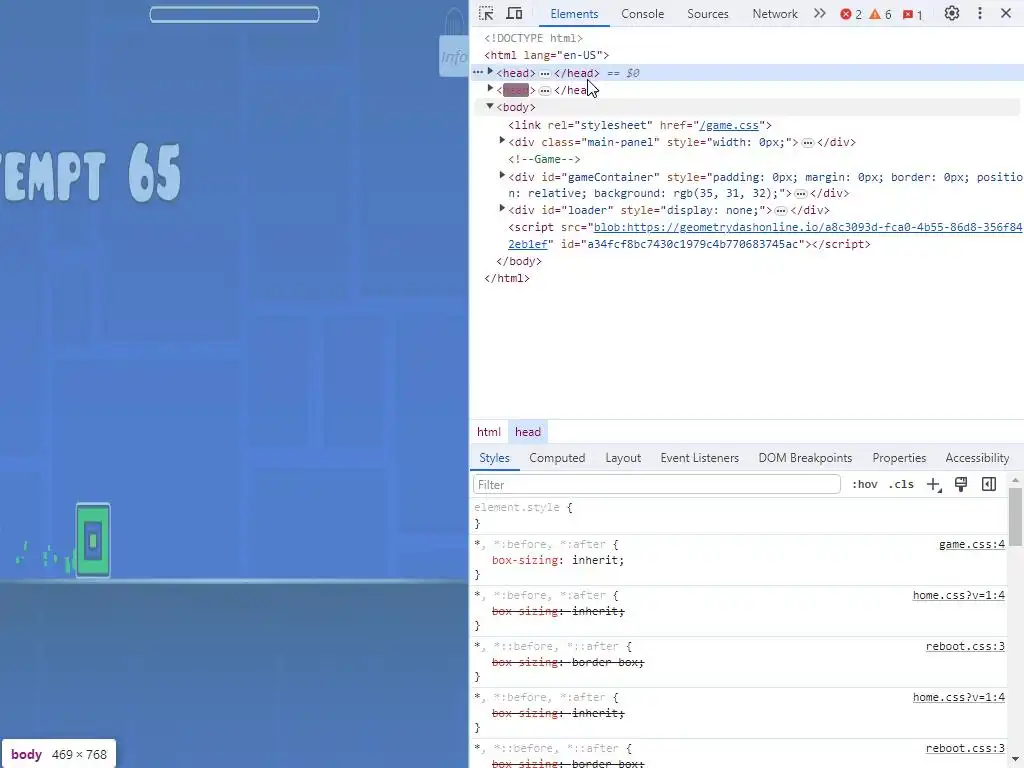Open the /game.css stylesheet link
The image size is (1024, 768).
[x=729, y=125]
